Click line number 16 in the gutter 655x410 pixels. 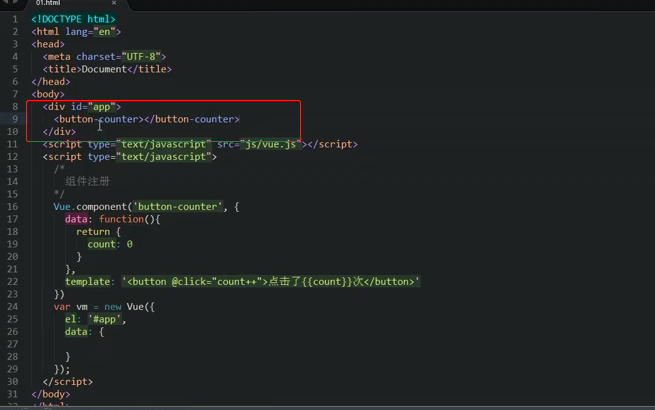click(13, 206)
